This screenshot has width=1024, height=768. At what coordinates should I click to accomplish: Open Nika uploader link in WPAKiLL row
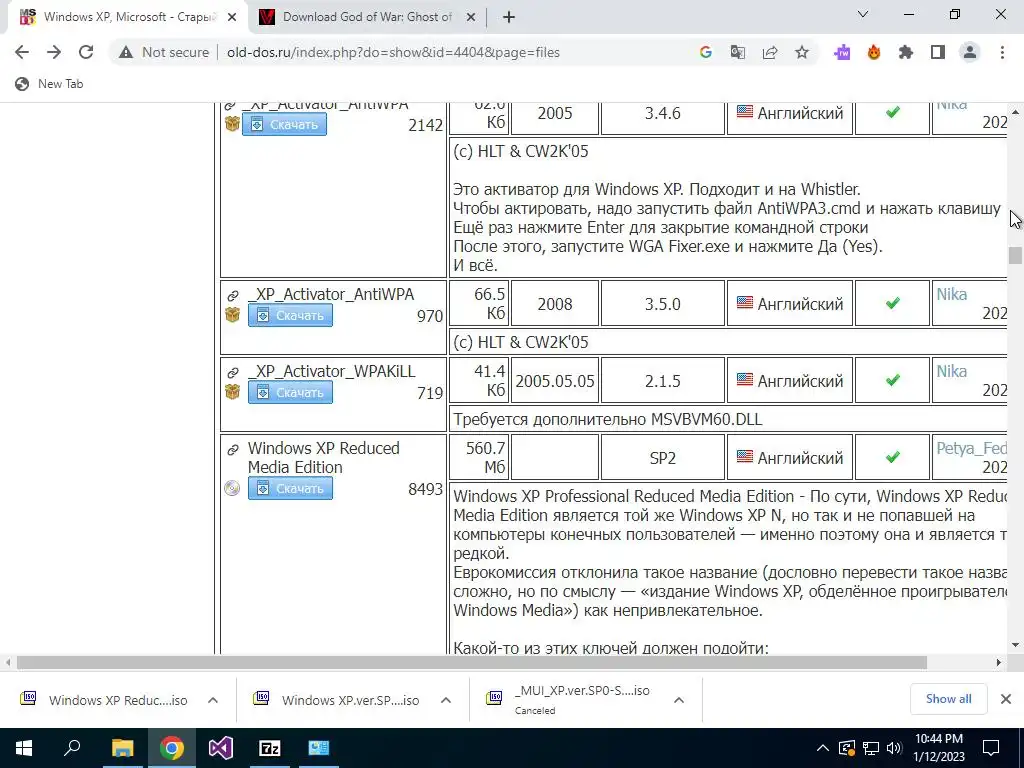pyautogui.click(x=952, y=372)
